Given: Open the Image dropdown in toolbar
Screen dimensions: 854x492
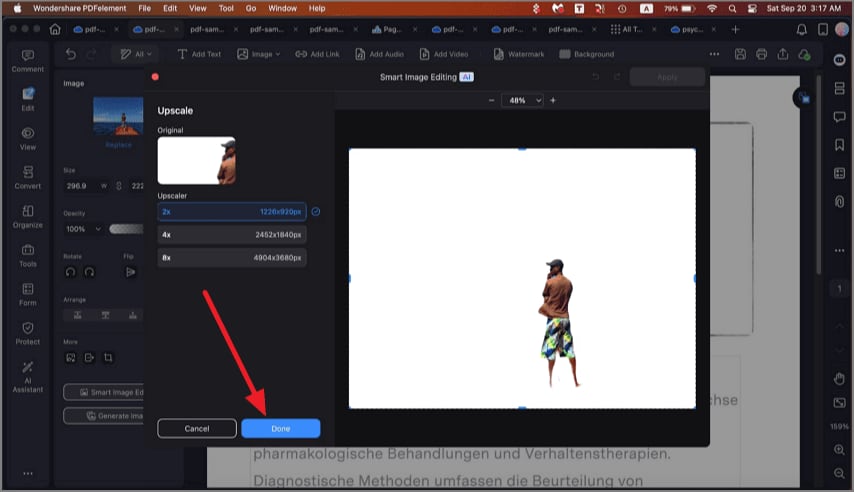Looking at the screenshot, I should tap(259, 54).
